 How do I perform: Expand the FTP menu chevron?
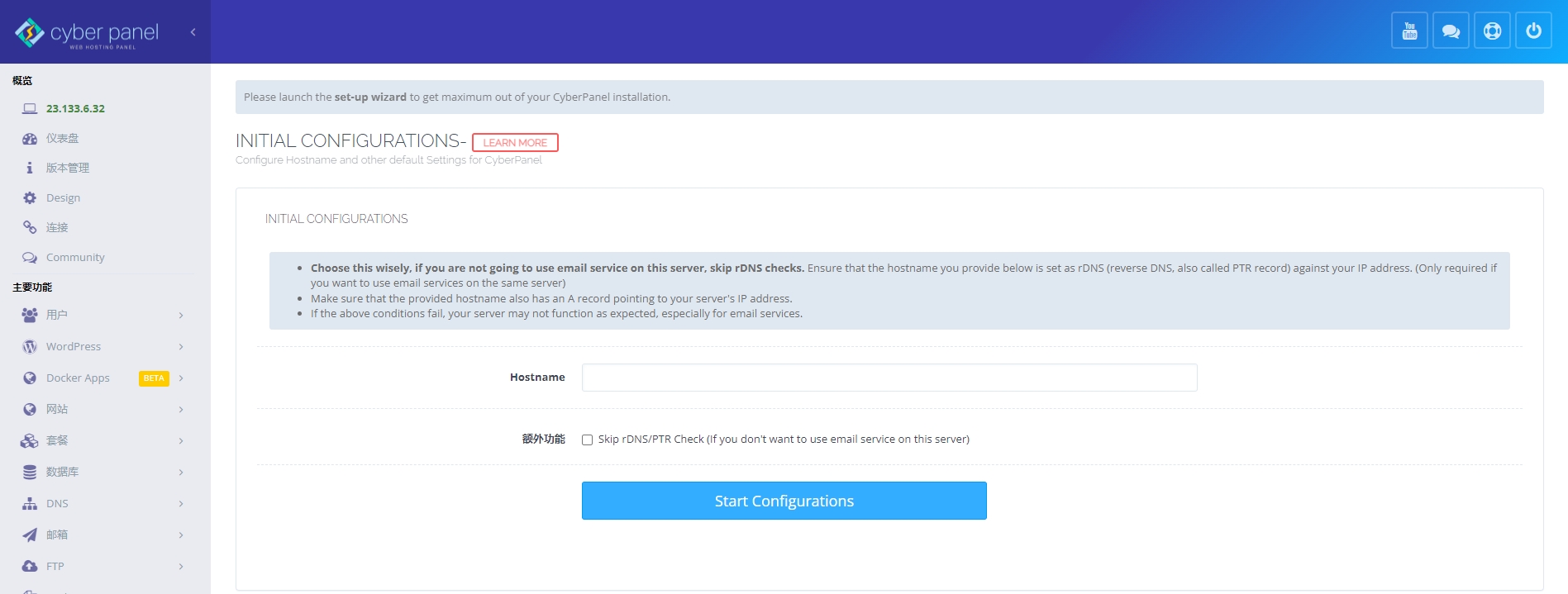[x=181, y=567]
